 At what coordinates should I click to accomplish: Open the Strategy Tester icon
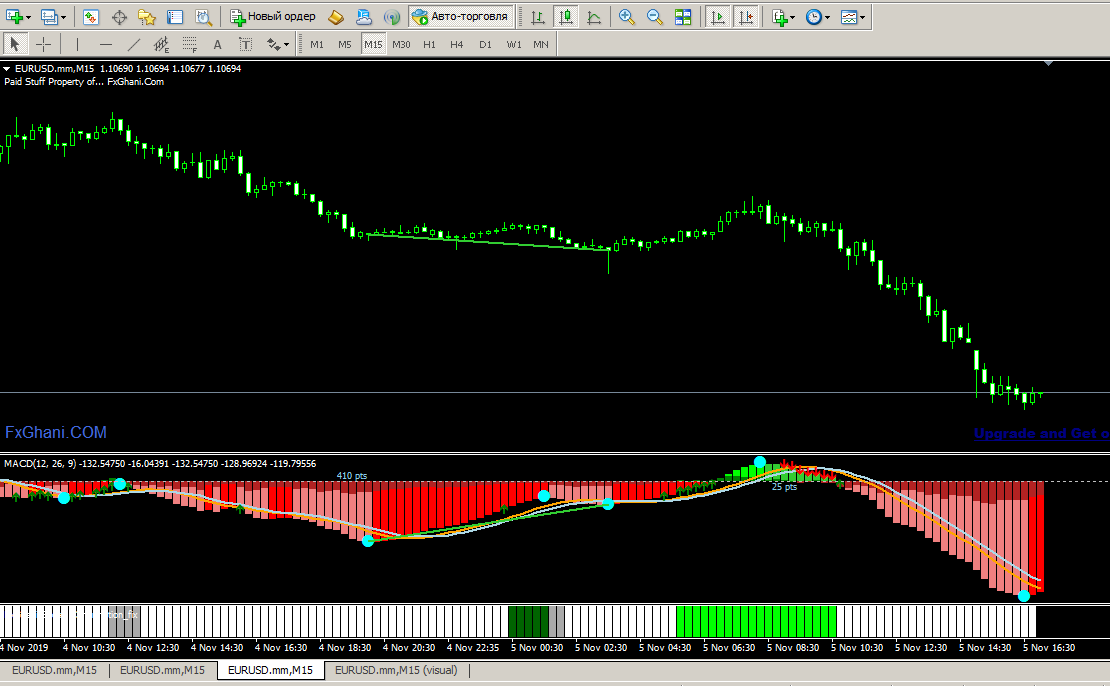point(203,17)
